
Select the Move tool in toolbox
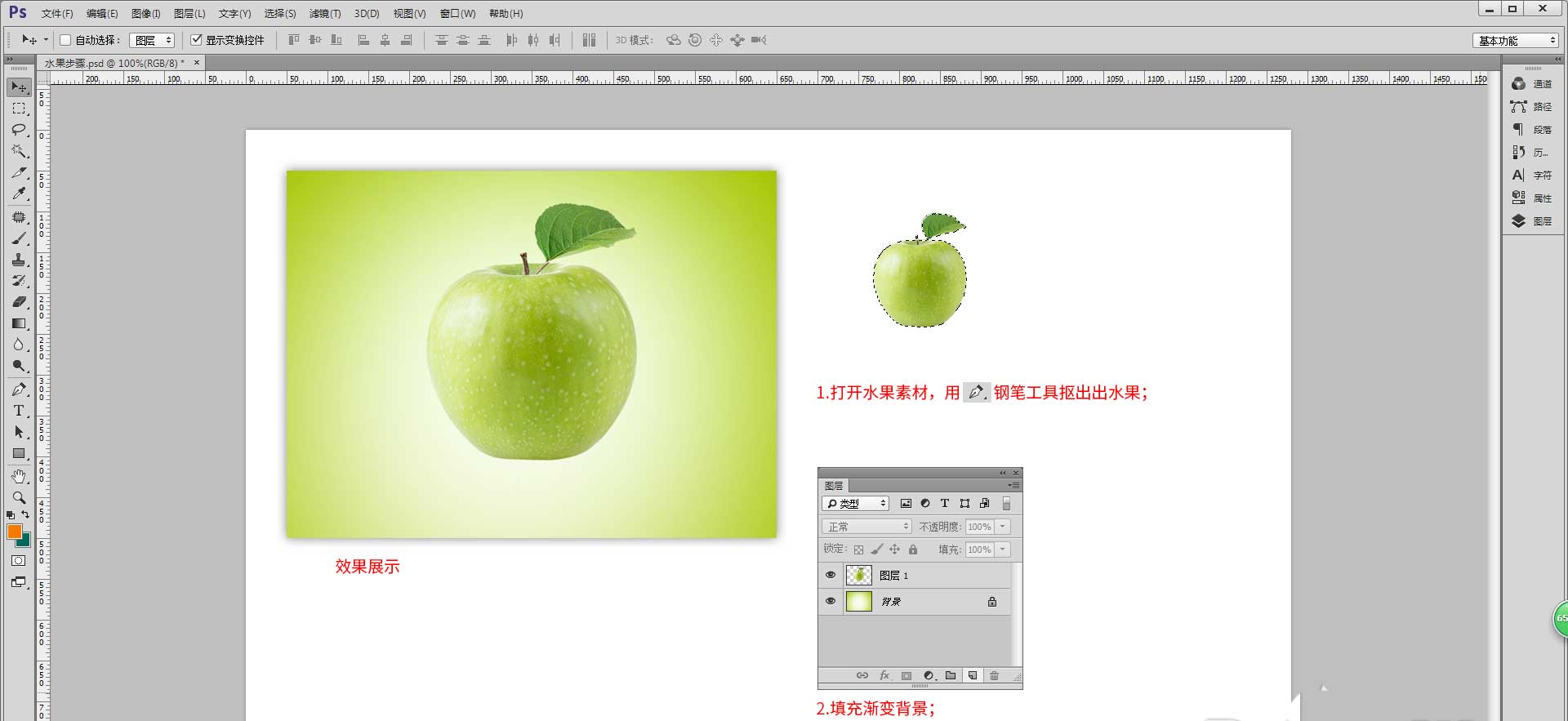point(19,87)
